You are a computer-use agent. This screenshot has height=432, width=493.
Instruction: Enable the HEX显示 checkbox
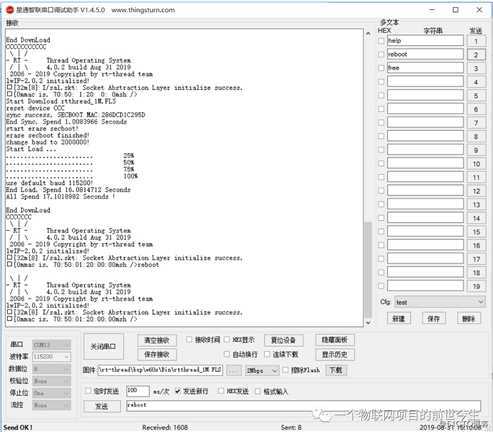[227, 340]
